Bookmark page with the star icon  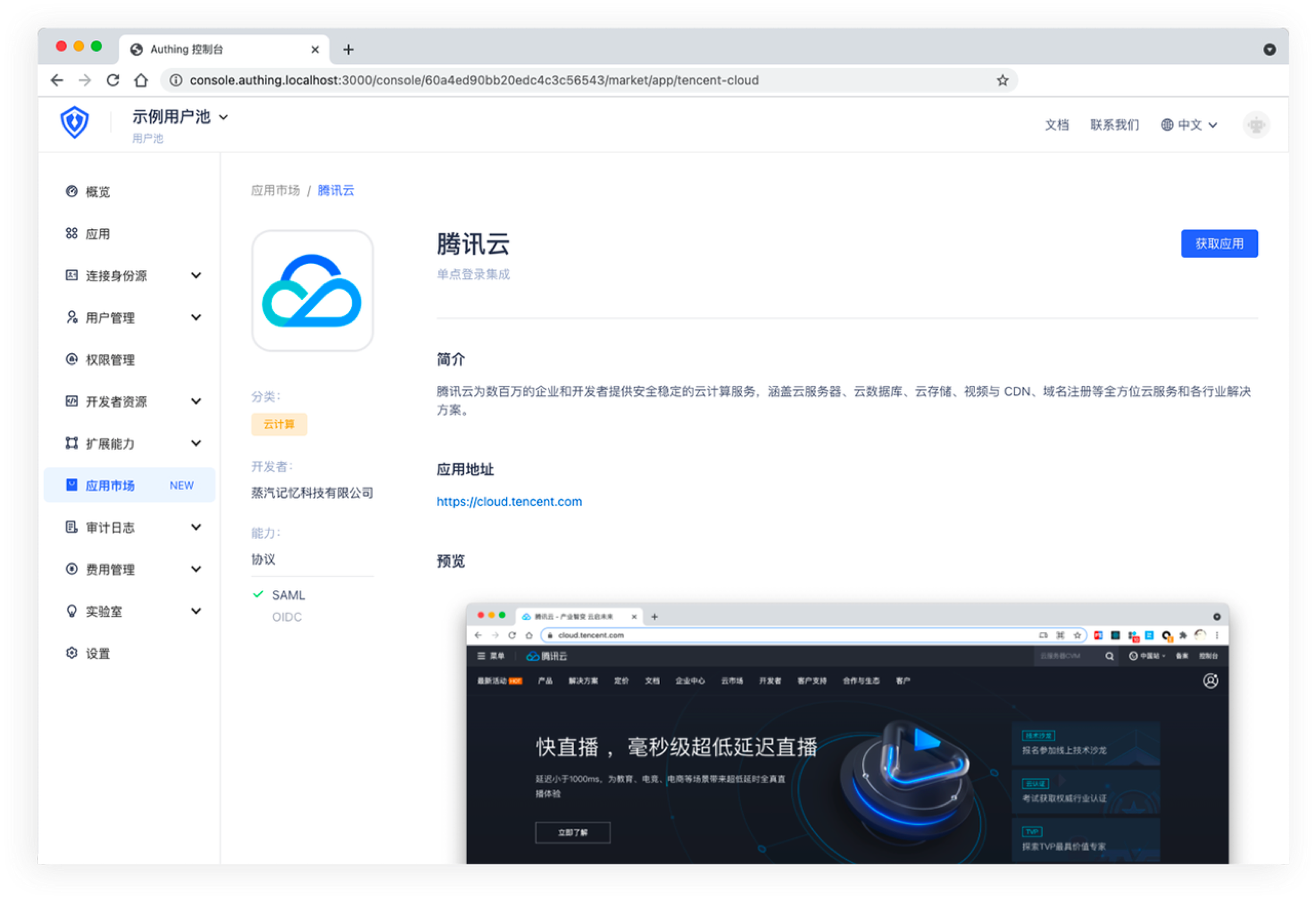1002,81
